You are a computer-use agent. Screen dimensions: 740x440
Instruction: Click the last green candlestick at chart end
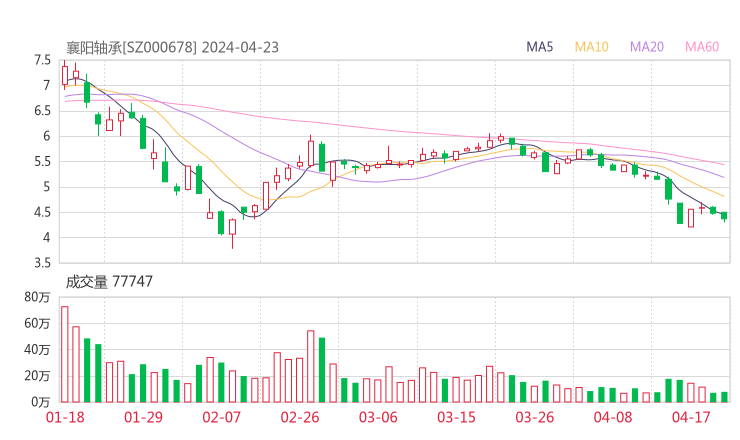[724, 216]
